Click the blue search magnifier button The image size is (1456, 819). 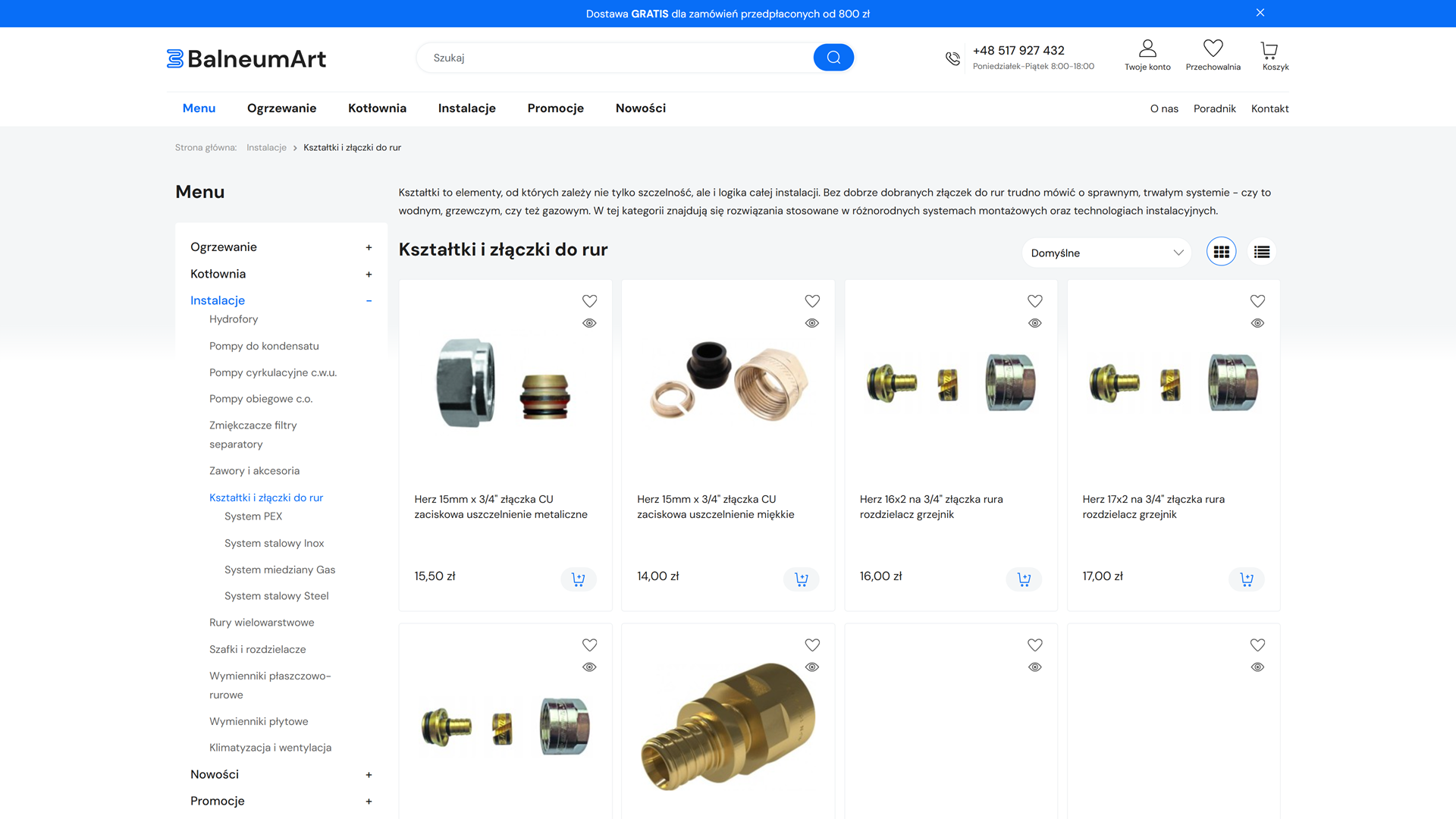coord(833,58)
